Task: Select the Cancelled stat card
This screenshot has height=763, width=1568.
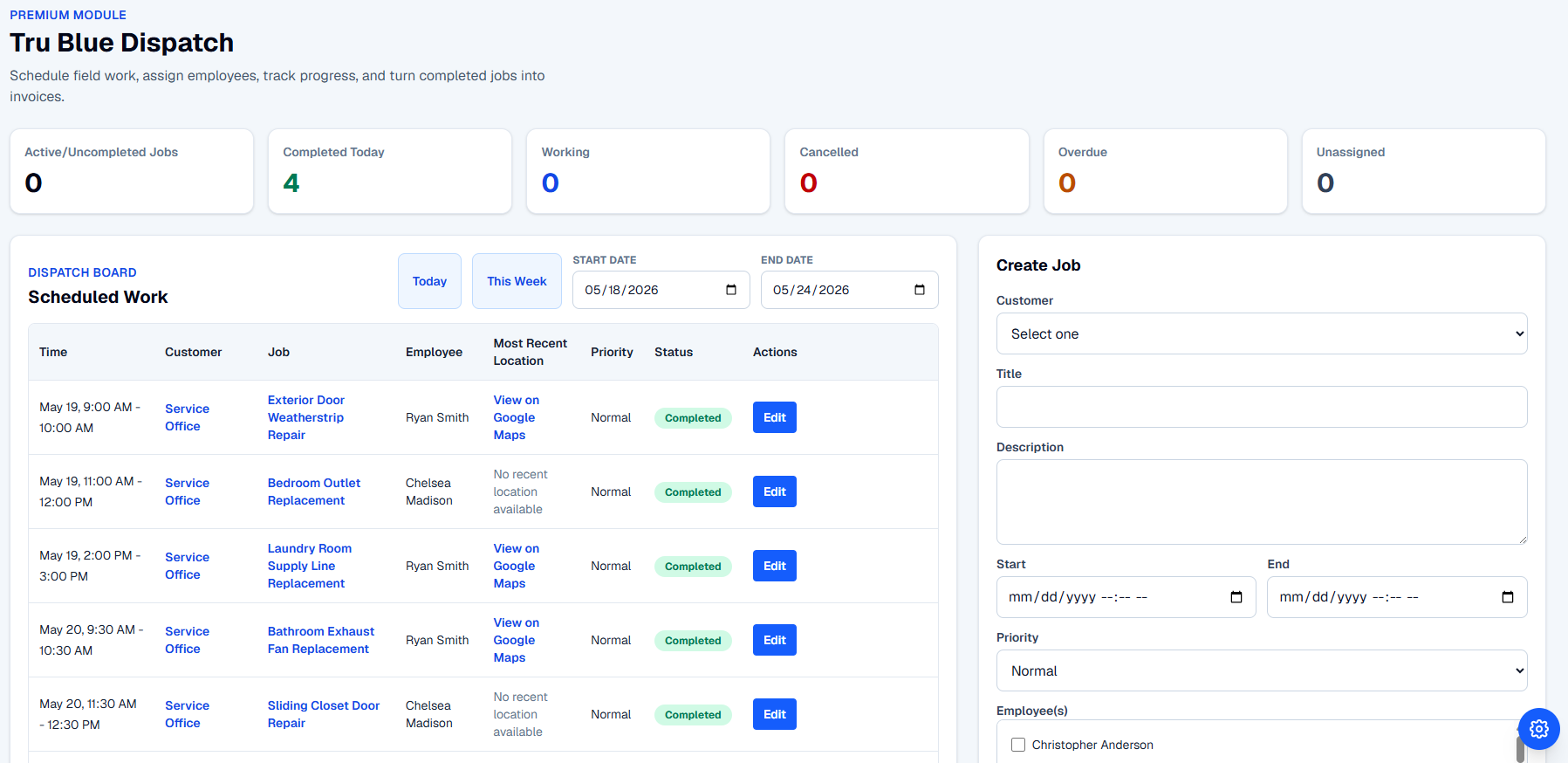Action: pyautogui.click(x=907, y=171)
